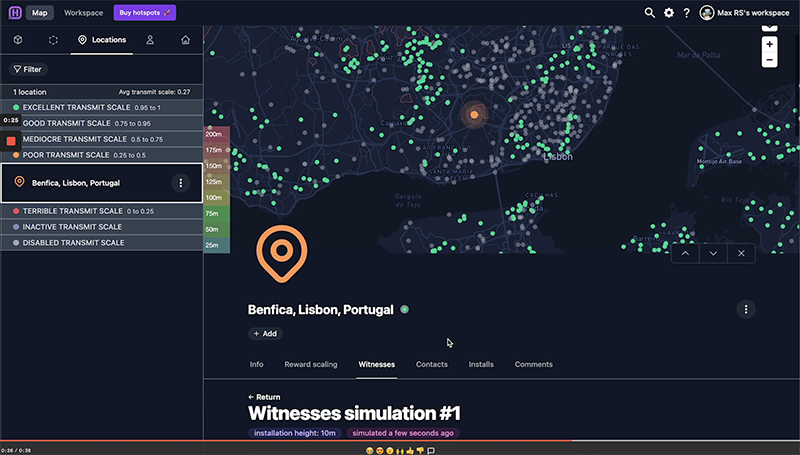Click the Buy hotspots button
This screenshot has height=455, width=800.
click(x=145, y=13)
